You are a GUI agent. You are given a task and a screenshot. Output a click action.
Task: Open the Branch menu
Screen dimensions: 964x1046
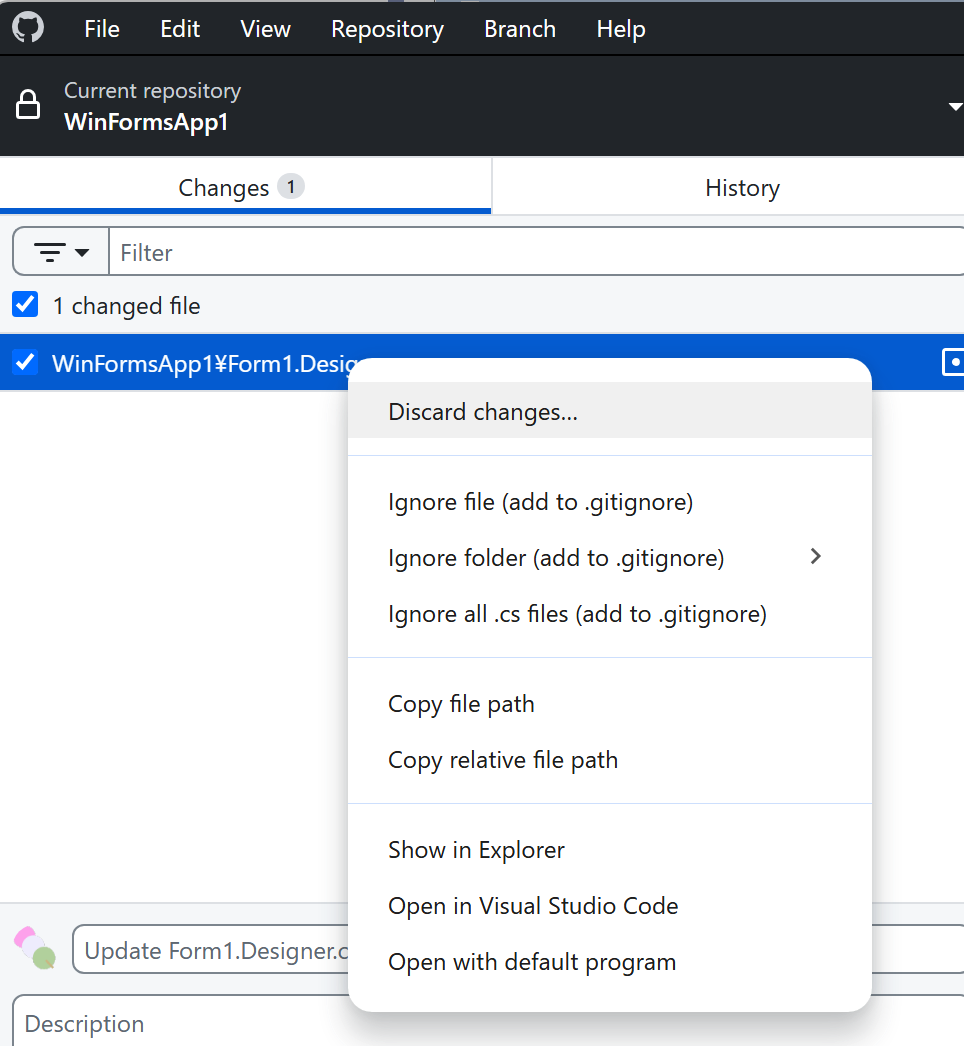pos(520,29)
